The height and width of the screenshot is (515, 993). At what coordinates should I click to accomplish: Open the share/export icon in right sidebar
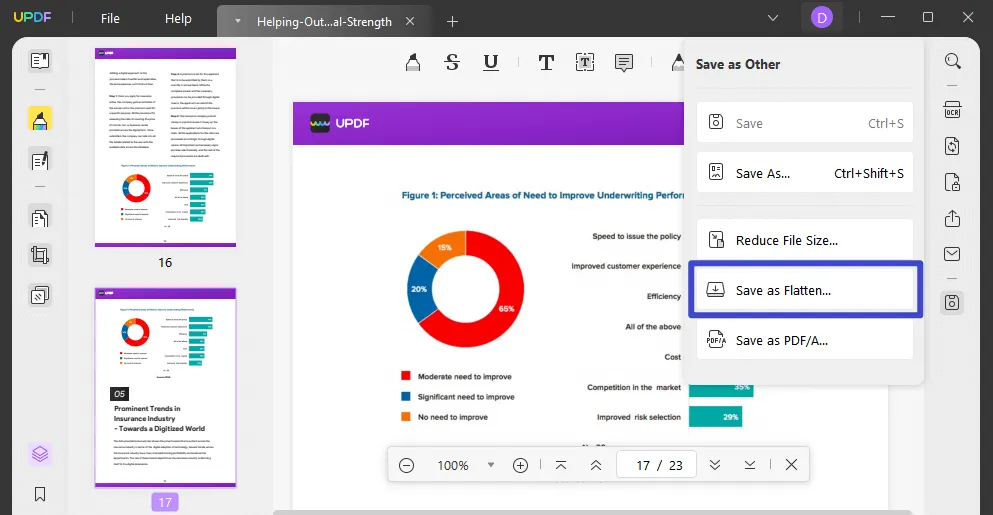click(952, 218)
